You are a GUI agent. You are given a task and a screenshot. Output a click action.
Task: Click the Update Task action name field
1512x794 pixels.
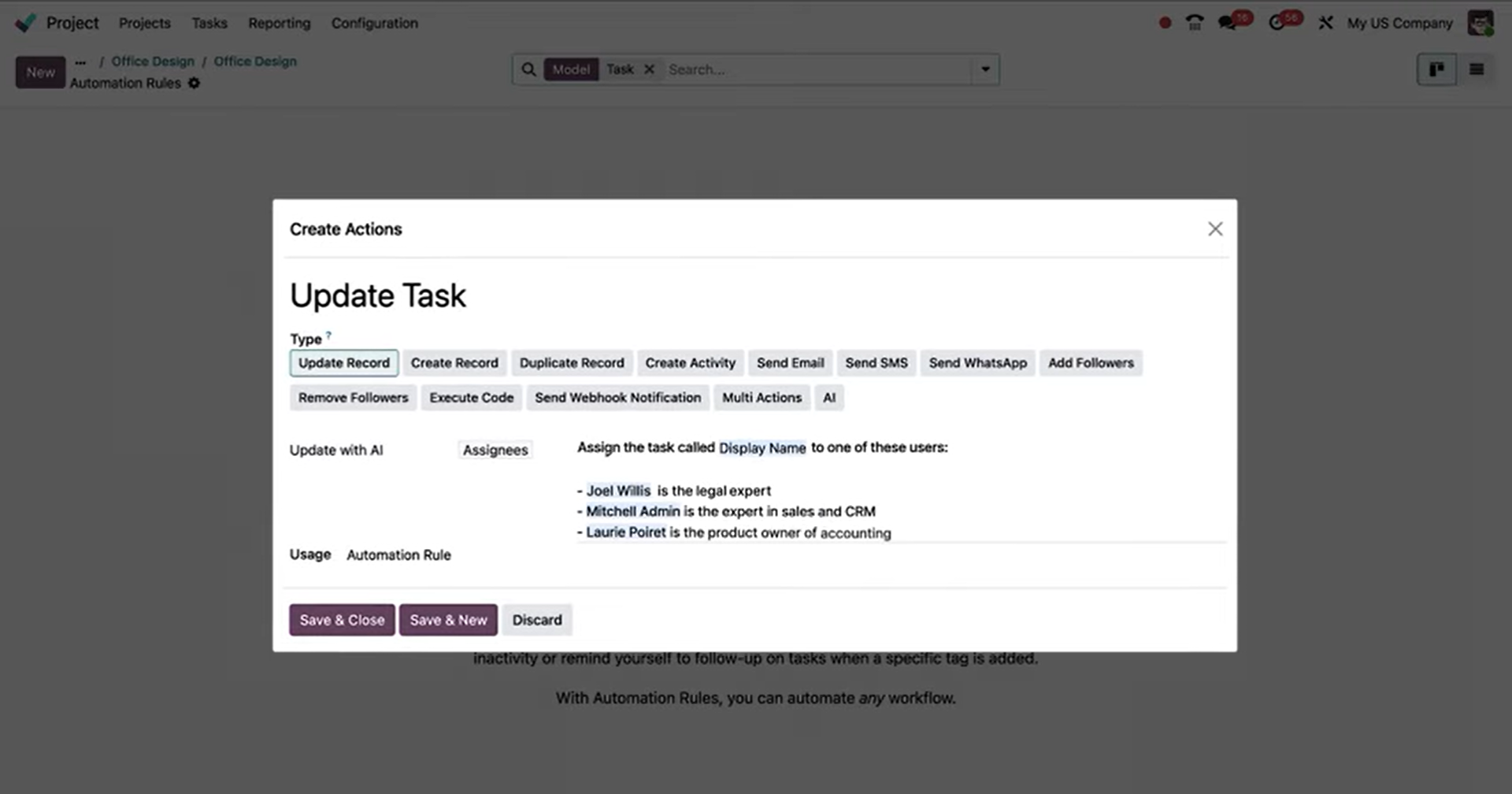point(378,296)
